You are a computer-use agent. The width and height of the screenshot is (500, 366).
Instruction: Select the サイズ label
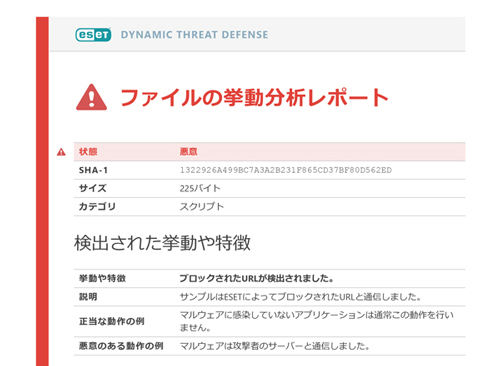tap(93, 188)
